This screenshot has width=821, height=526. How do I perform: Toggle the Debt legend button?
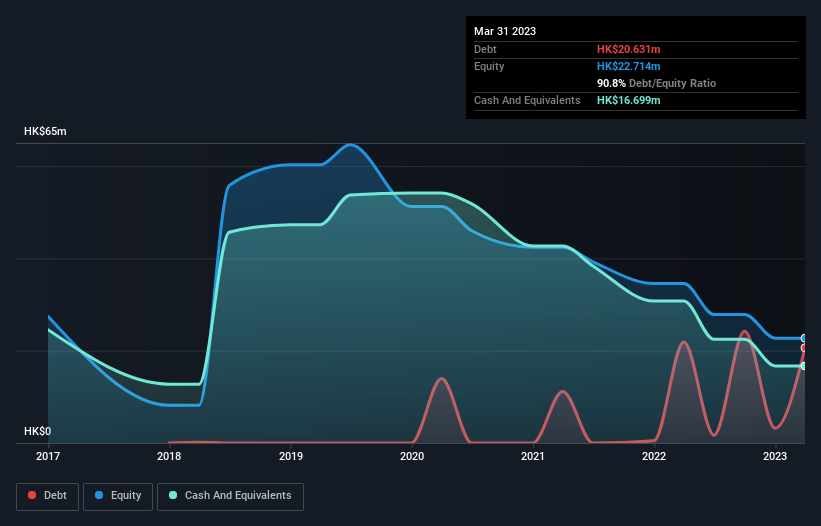47,496
